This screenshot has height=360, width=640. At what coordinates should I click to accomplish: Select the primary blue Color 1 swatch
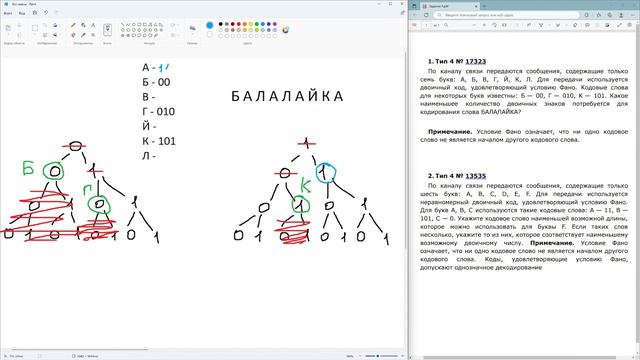(x=210, y=25)
